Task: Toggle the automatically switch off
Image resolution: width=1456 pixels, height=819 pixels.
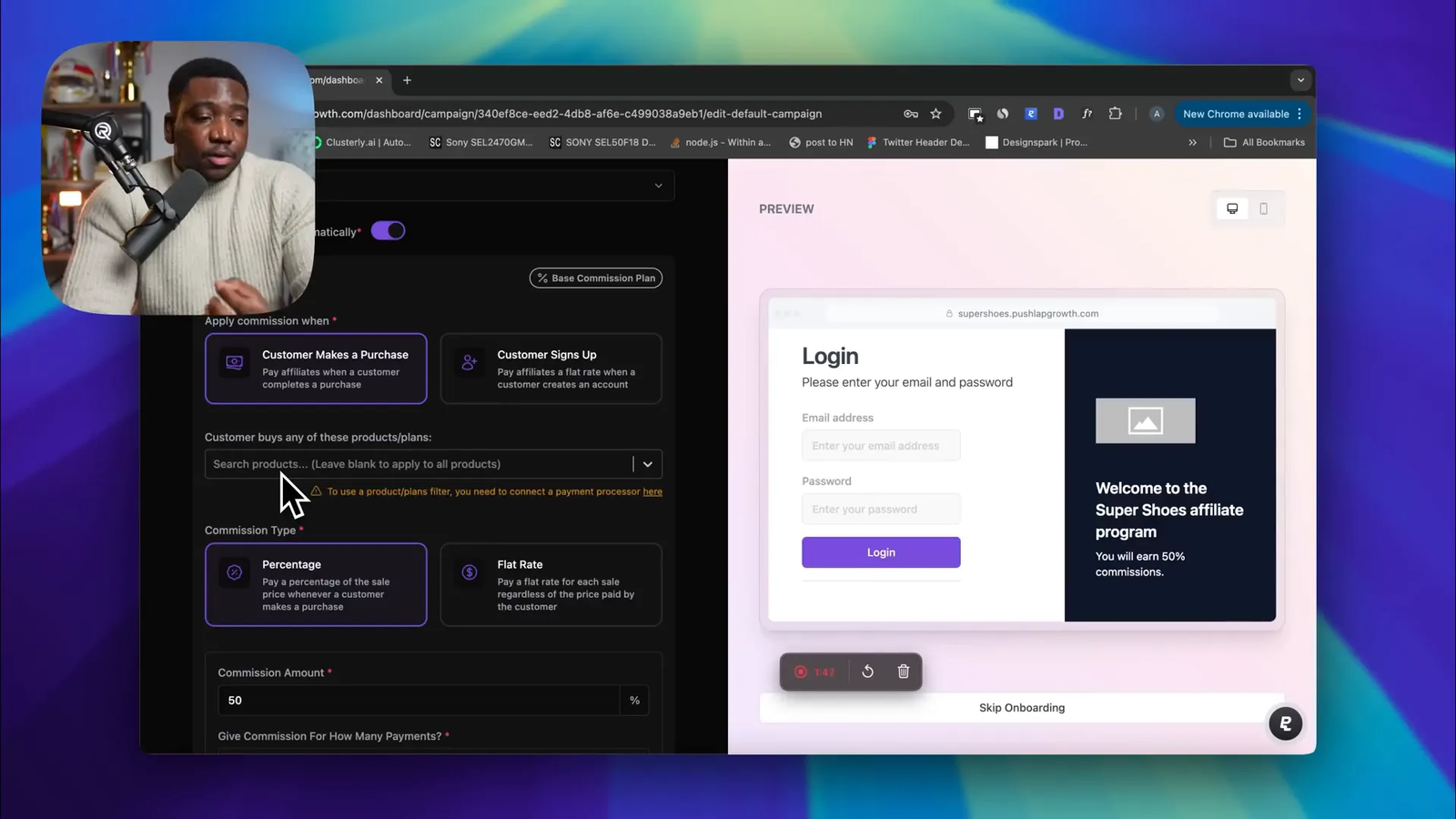Action: [x=388, y=231]
